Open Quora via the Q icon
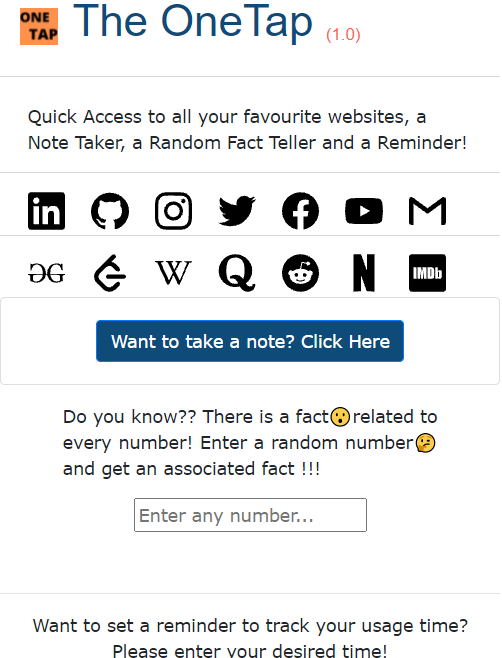The height and width of the screenshot is (658, 502). click(237, 273)
